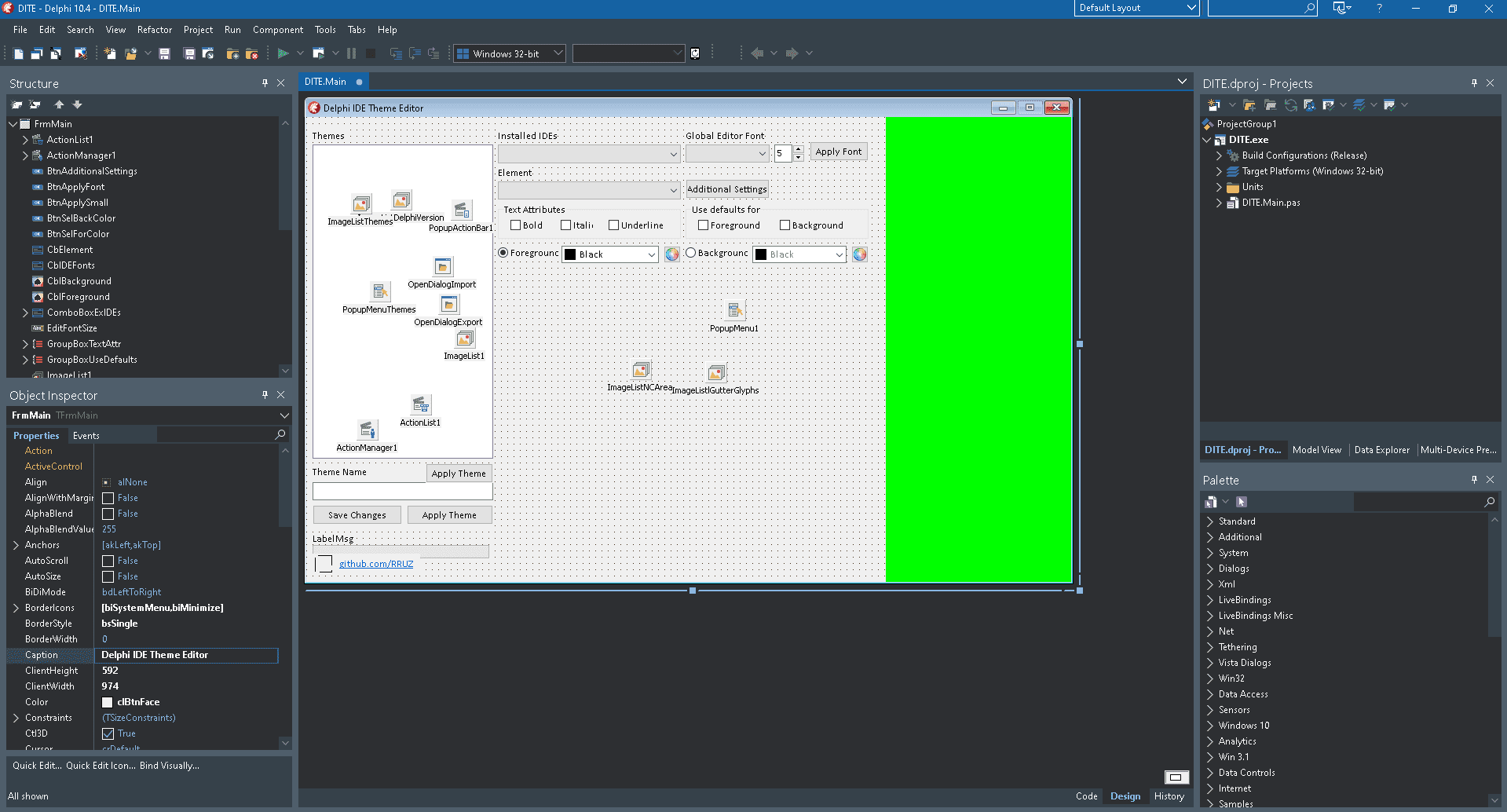
Task: Click the green Run button in toolbar
Action: (283, 53)
